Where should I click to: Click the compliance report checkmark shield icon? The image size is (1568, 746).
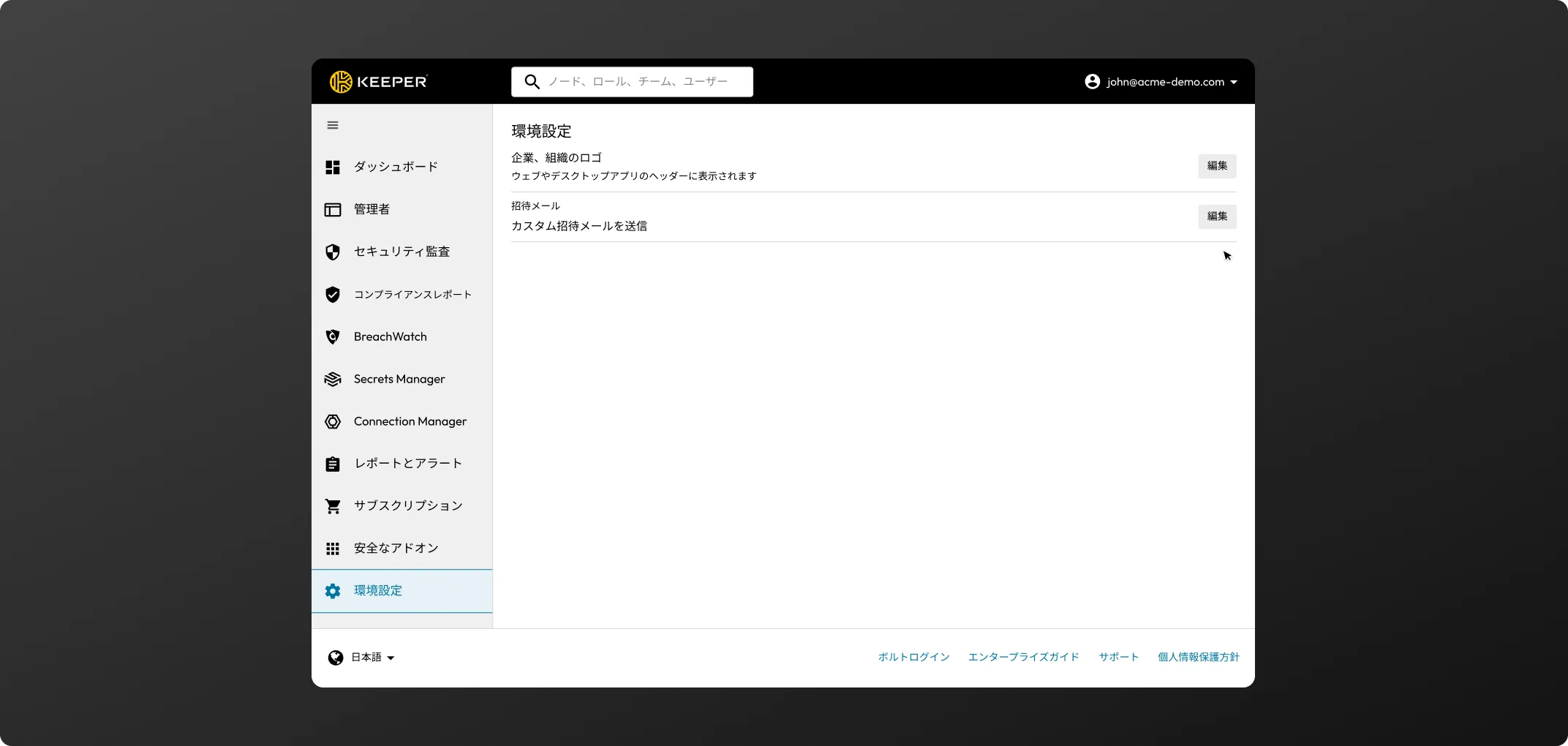pos(333,295)
